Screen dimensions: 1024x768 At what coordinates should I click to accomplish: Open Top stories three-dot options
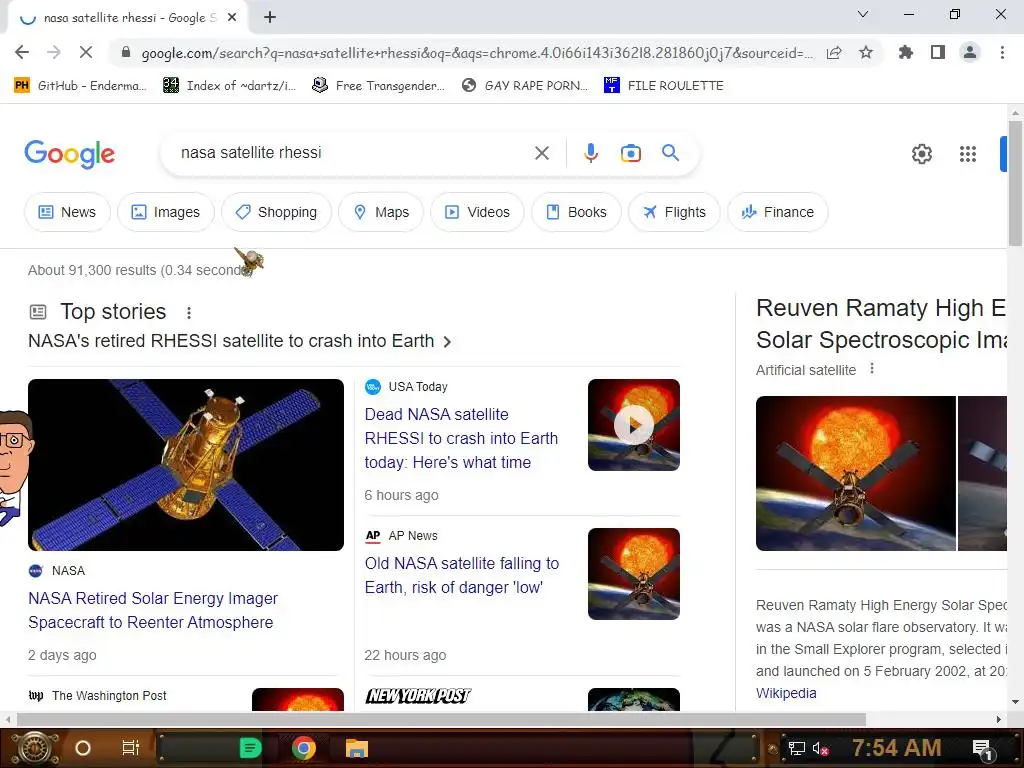[189, 313]
